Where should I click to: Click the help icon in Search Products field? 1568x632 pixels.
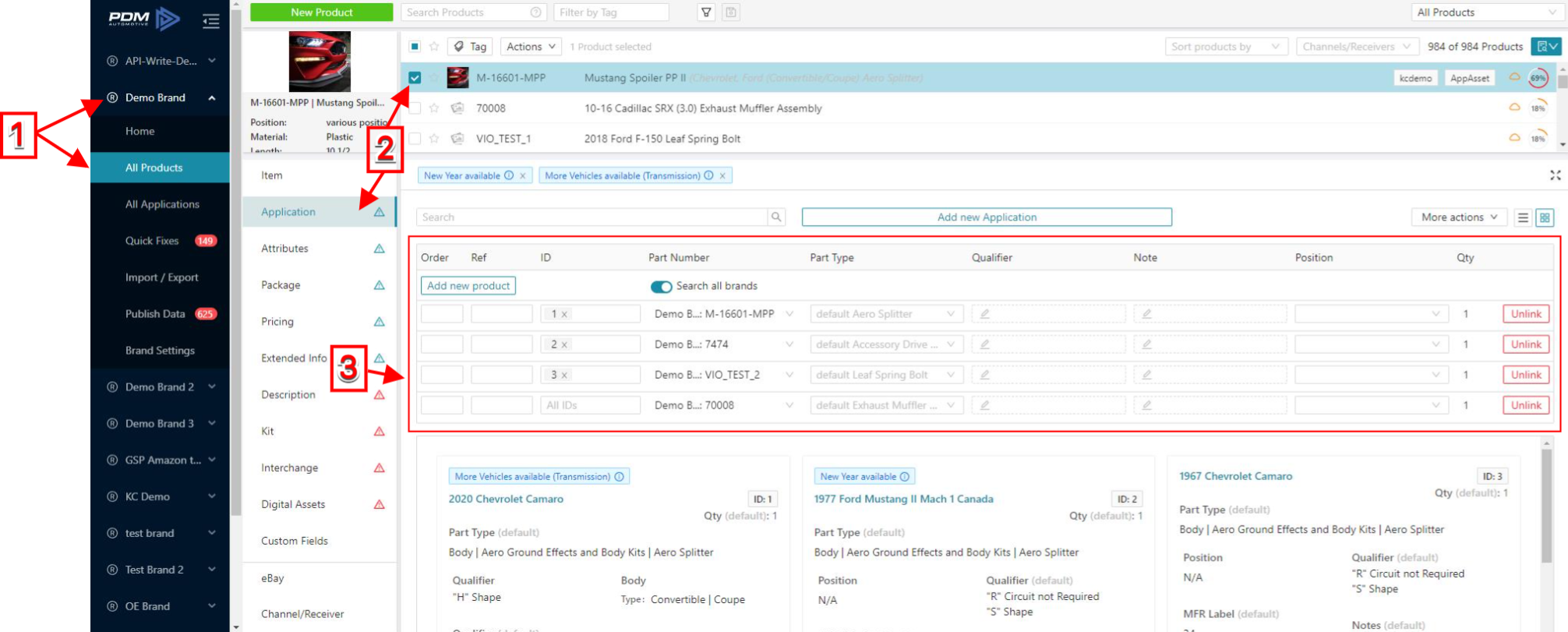pyautogui.click(x=535, y=12)
